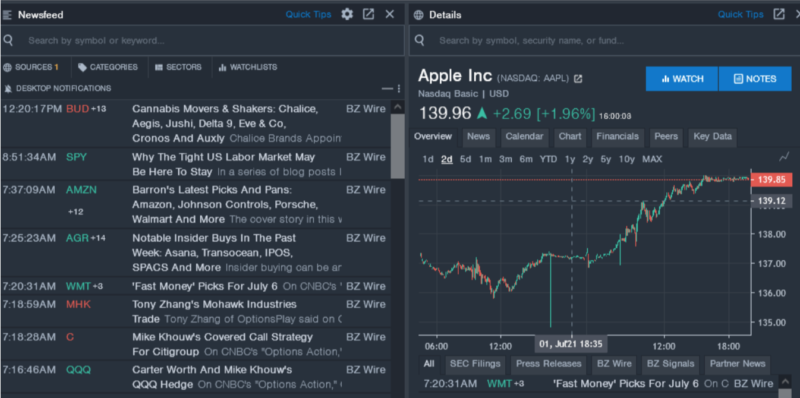Select the 1d chart range

[428, 159]
